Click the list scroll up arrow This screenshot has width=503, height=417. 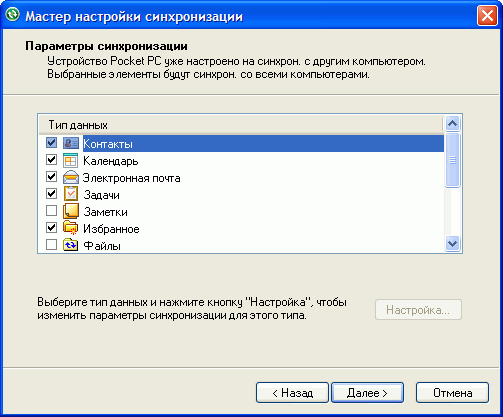452,124
